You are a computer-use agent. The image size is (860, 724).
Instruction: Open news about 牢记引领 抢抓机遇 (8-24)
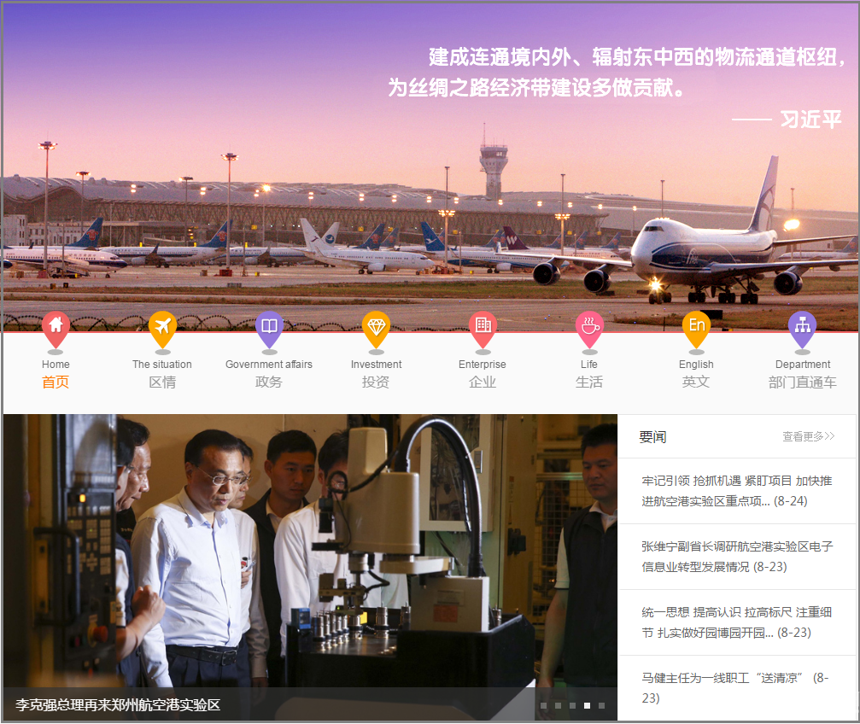tap(737, 491)
